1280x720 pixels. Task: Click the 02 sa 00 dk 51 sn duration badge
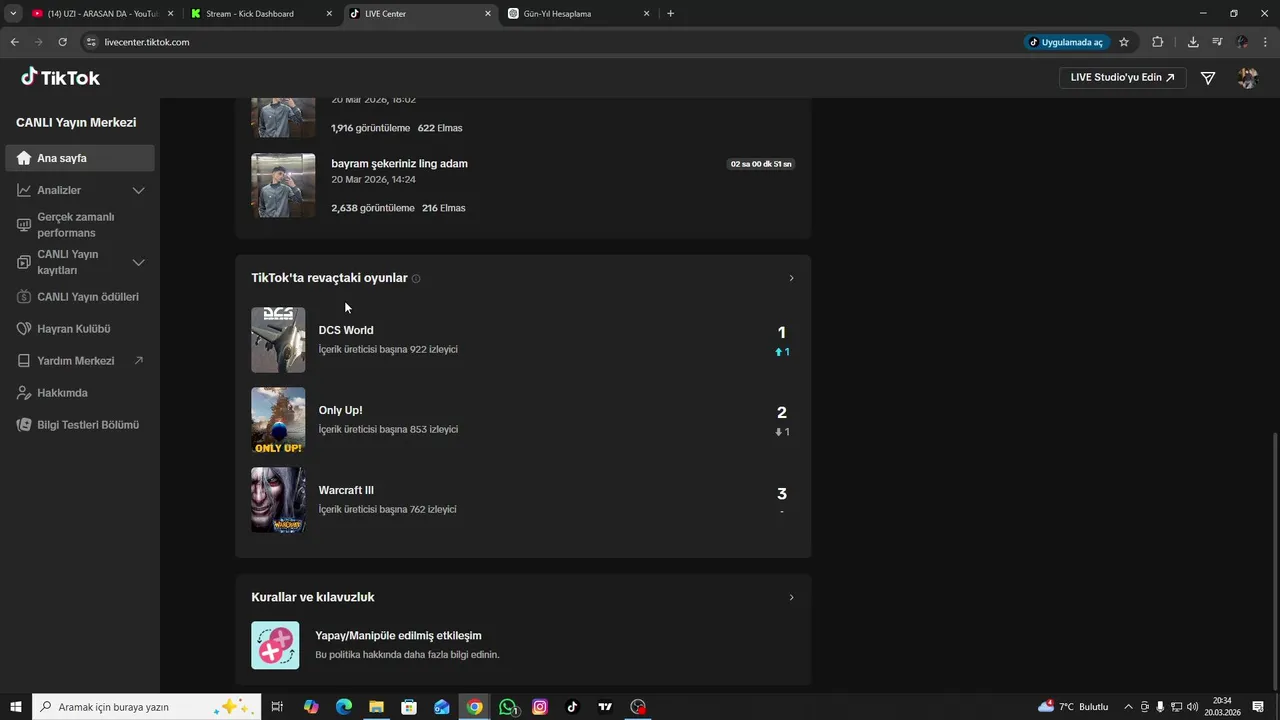761,164
